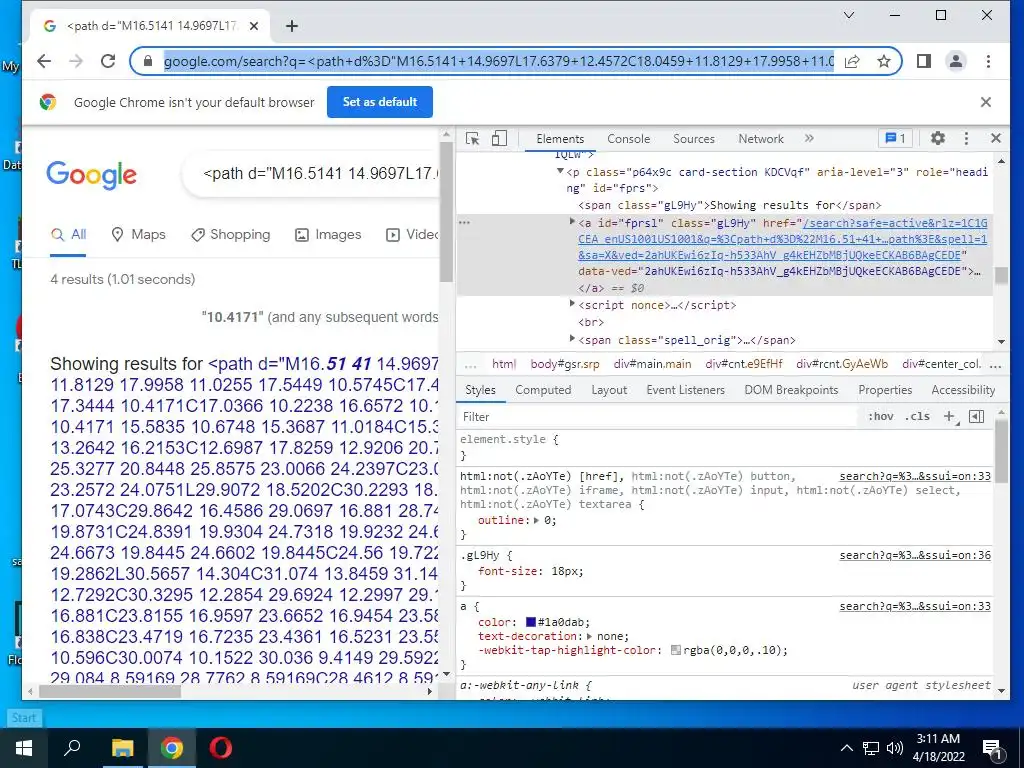Select the div#main.main breadcrumb
The height and width of the screenshot is (768, 1024).
(652, 364)
